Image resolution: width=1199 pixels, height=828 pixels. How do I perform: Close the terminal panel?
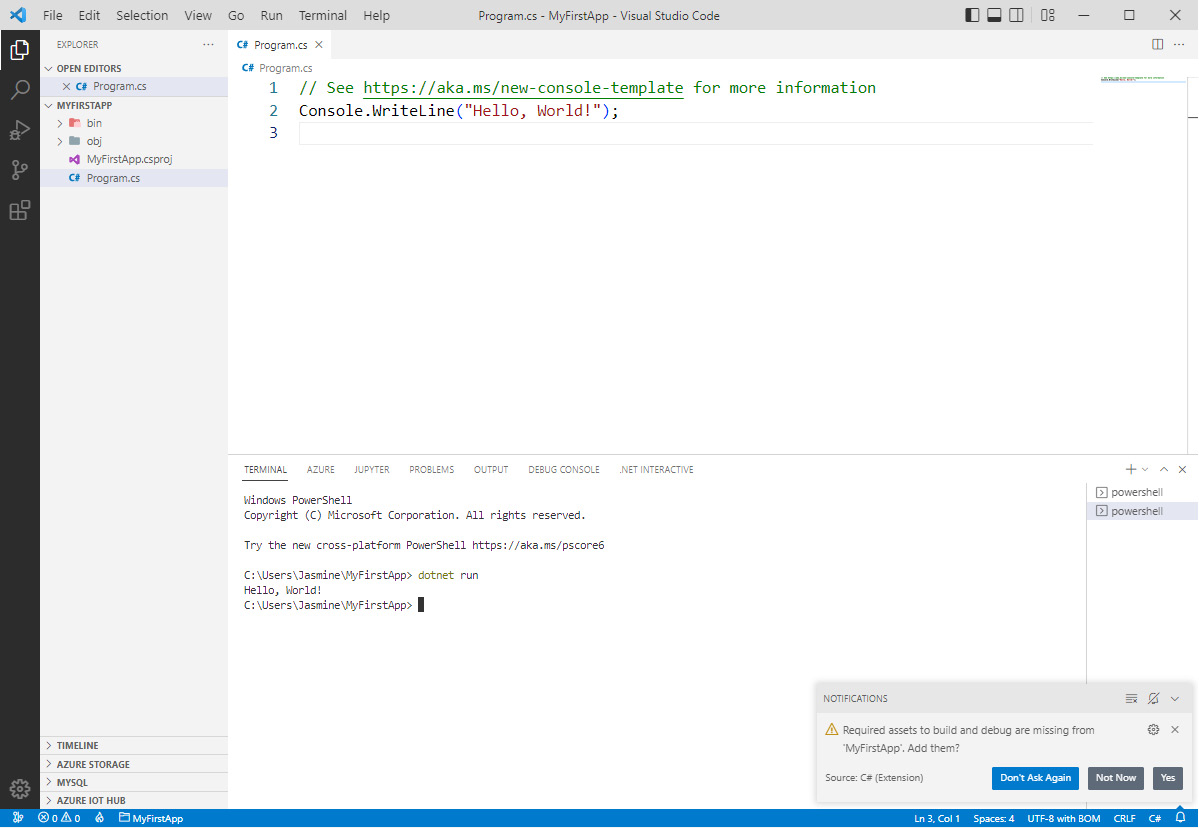point(1182,469)
